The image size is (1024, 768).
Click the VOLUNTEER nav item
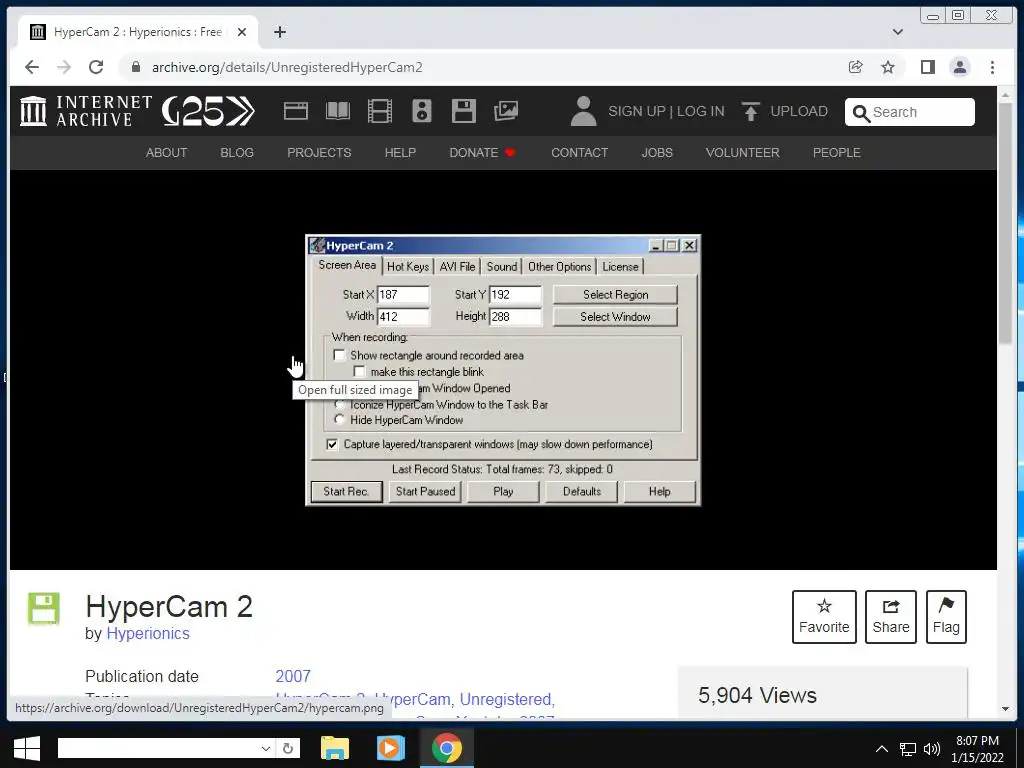coord(743,153)
